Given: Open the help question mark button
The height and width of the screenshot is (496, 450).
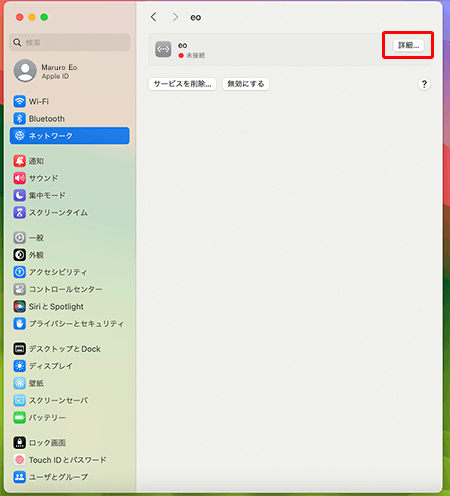Looking at the screenshot, I should tap(424, 84).
